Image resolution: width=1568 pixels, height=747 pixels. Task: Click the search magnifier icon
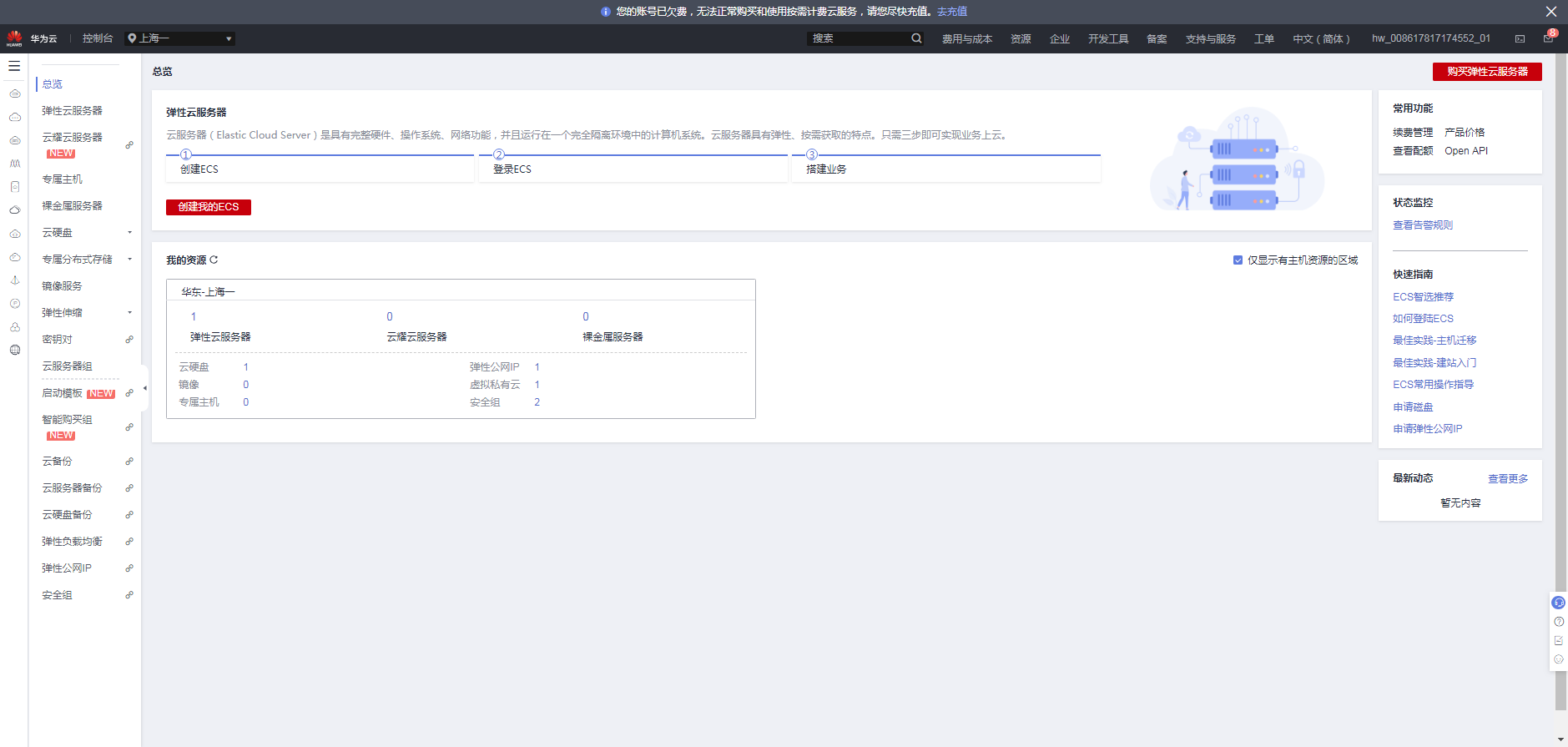coord(916,38)
